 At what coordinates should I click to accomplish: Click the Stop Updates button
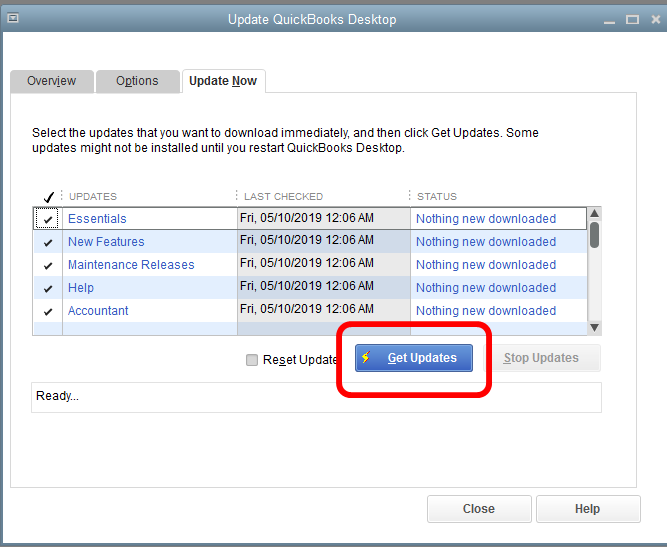point(541,358)
